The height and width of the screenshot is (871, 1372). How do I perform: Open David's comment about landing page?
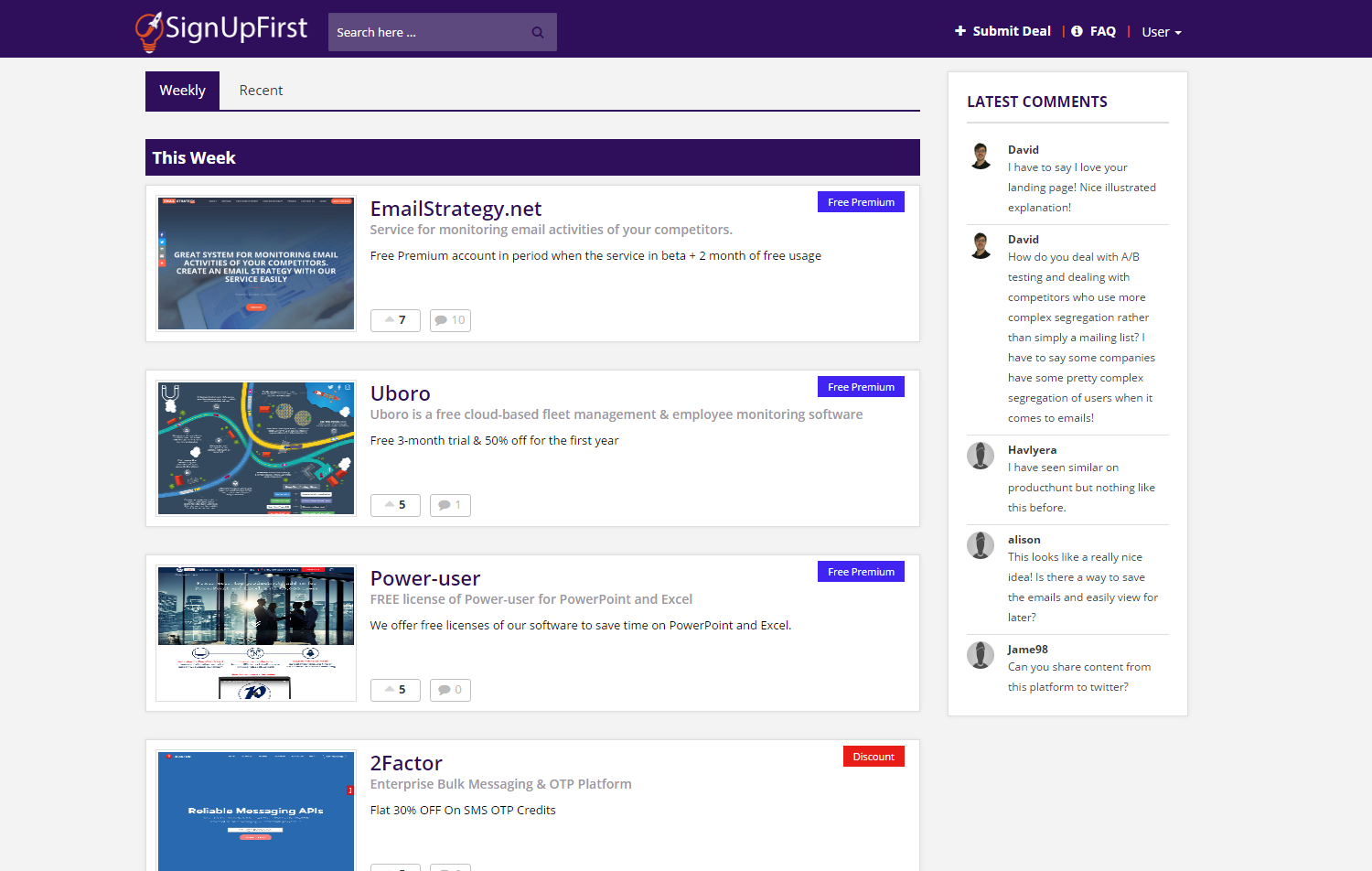1082,188
